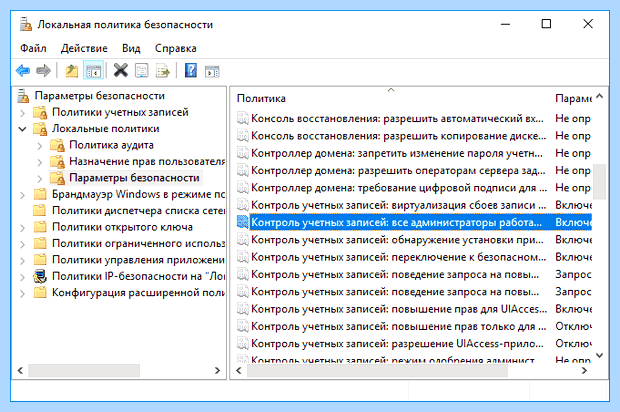Expand Назначение прав пользователя node

pos(40,162)
